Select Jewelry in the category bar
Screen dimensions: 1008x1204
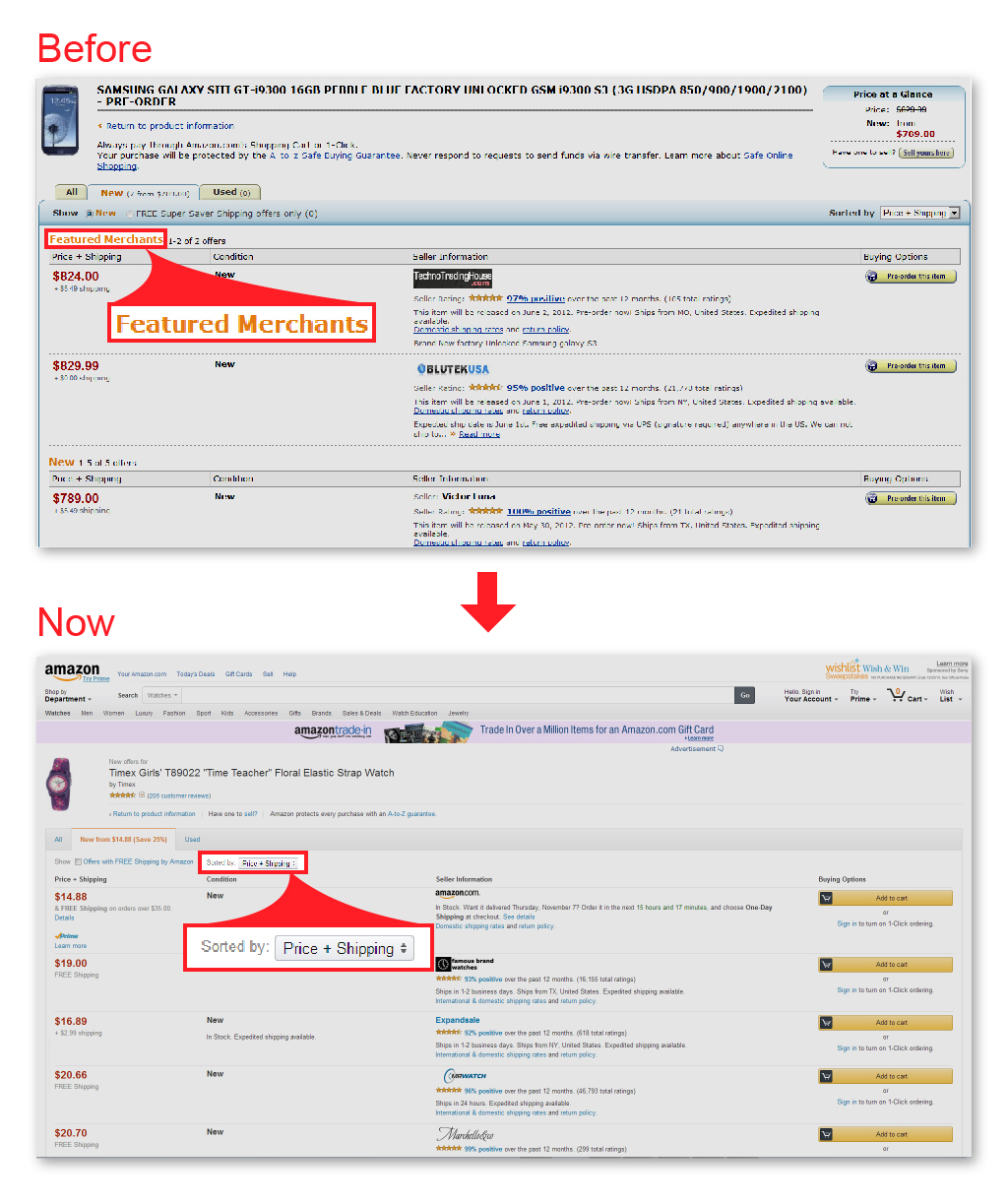(x=459, y=713)
